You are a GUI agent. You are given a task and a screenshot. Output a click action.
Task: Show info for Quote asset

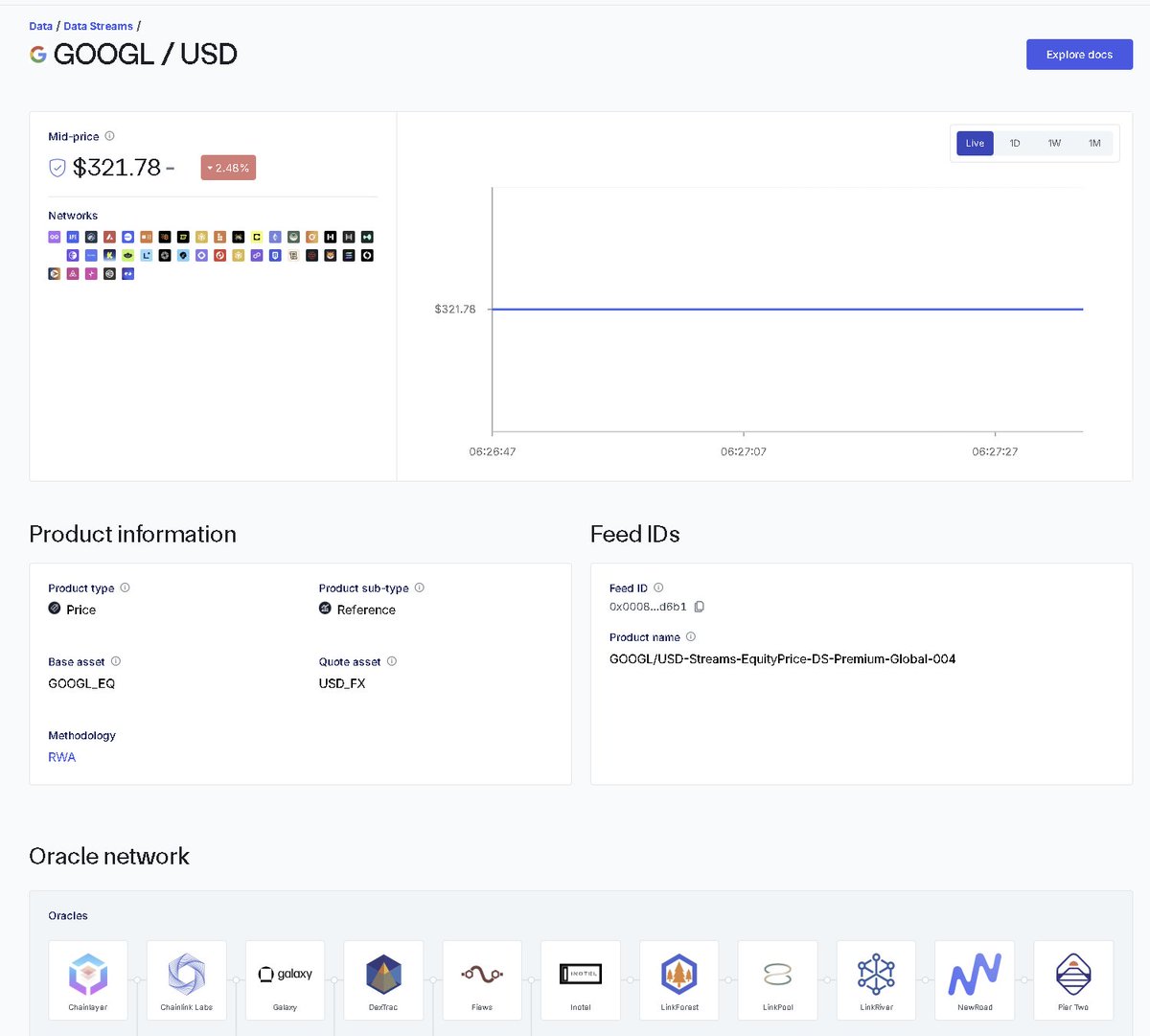[x=391, y=661]
